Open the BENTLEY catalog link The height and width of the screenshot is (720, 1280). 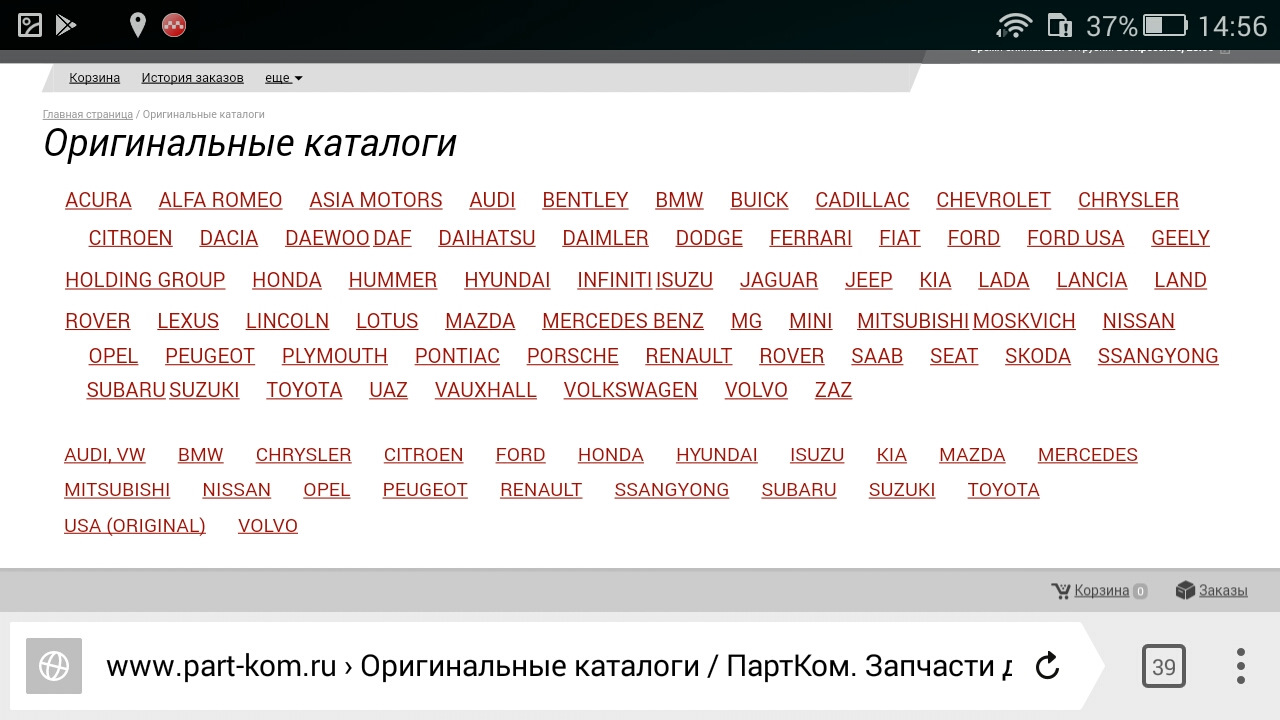click(585, 200)
